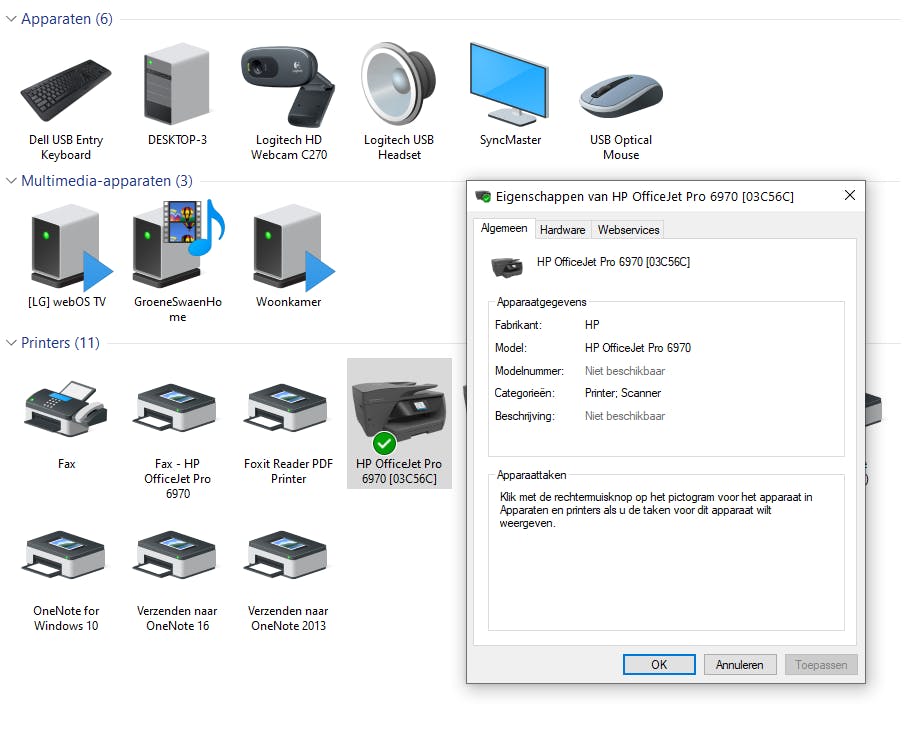Click the 'Woonkamer' label text
Screen dimensions: 908x739
tap(288, 302)
